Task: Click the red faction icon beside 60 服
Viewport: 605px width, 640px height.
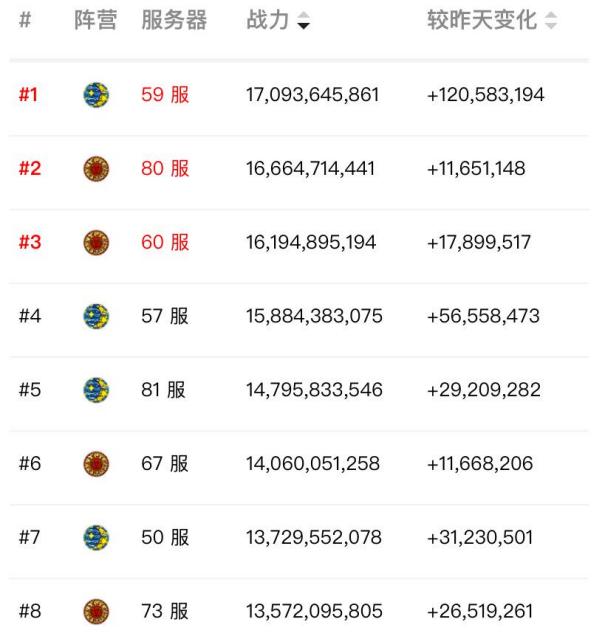Action: 97,243
